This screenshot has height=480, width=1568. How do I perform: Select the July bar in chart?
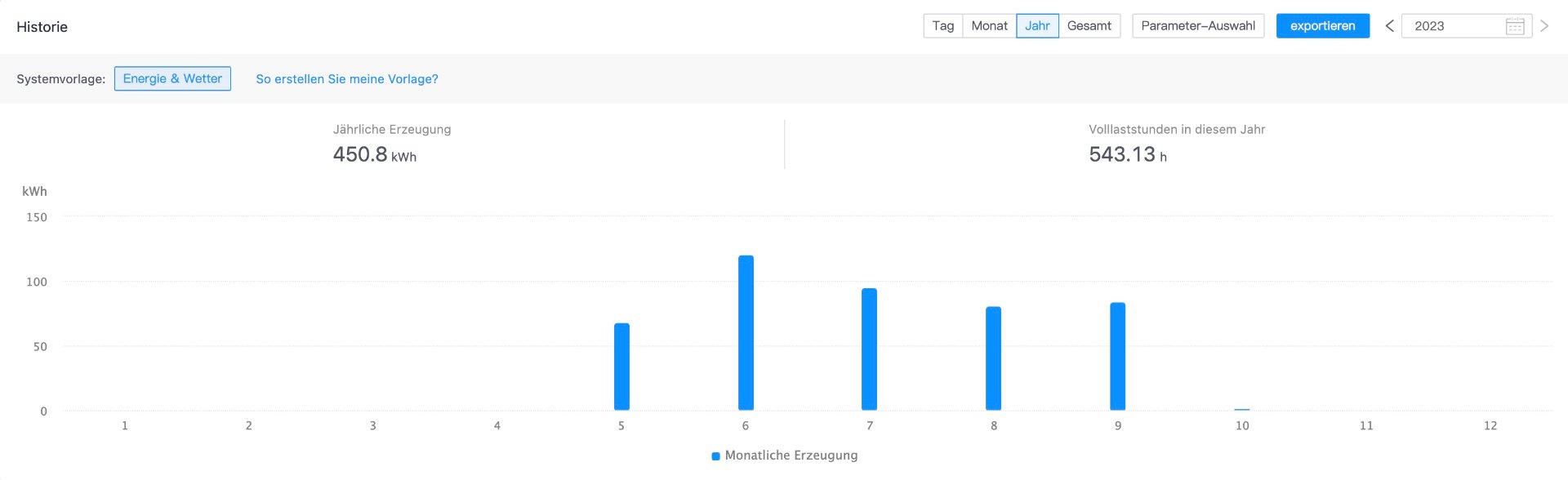pos(870,349)
